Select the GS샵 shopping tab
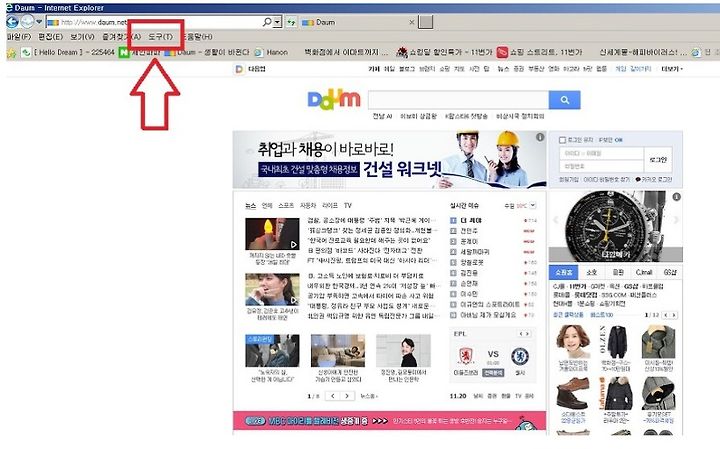Screen dimensions: 720x449 point(670,273)
